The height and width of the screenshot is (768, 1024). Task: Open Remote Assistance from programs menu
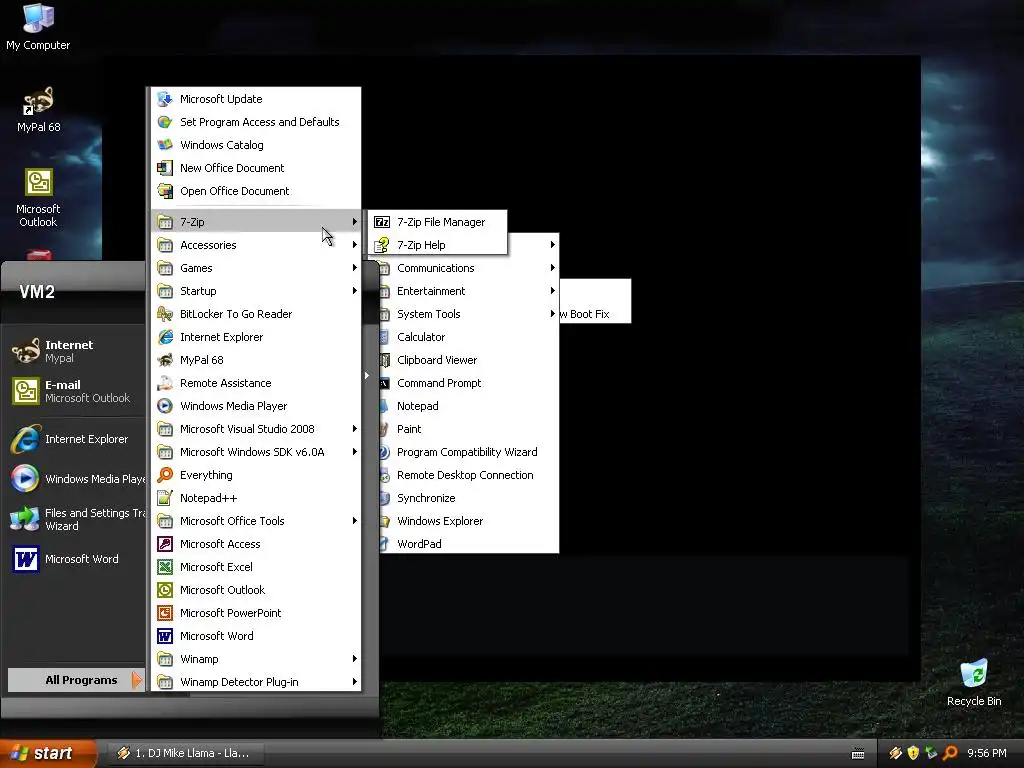(256, 383)
